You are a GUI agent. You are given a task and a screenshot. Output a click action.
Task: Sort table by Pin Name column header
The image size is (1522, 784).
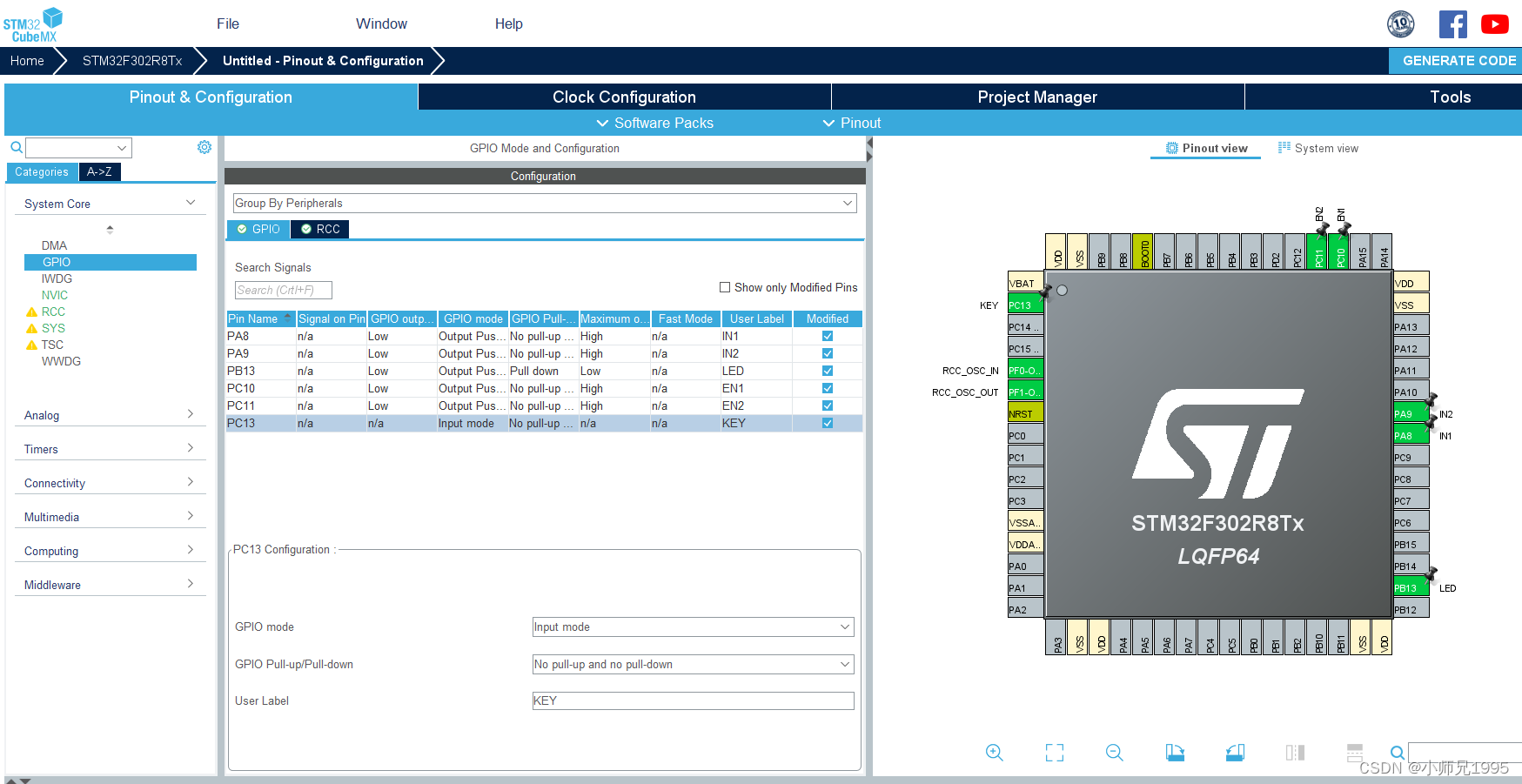tap(260, 318)
